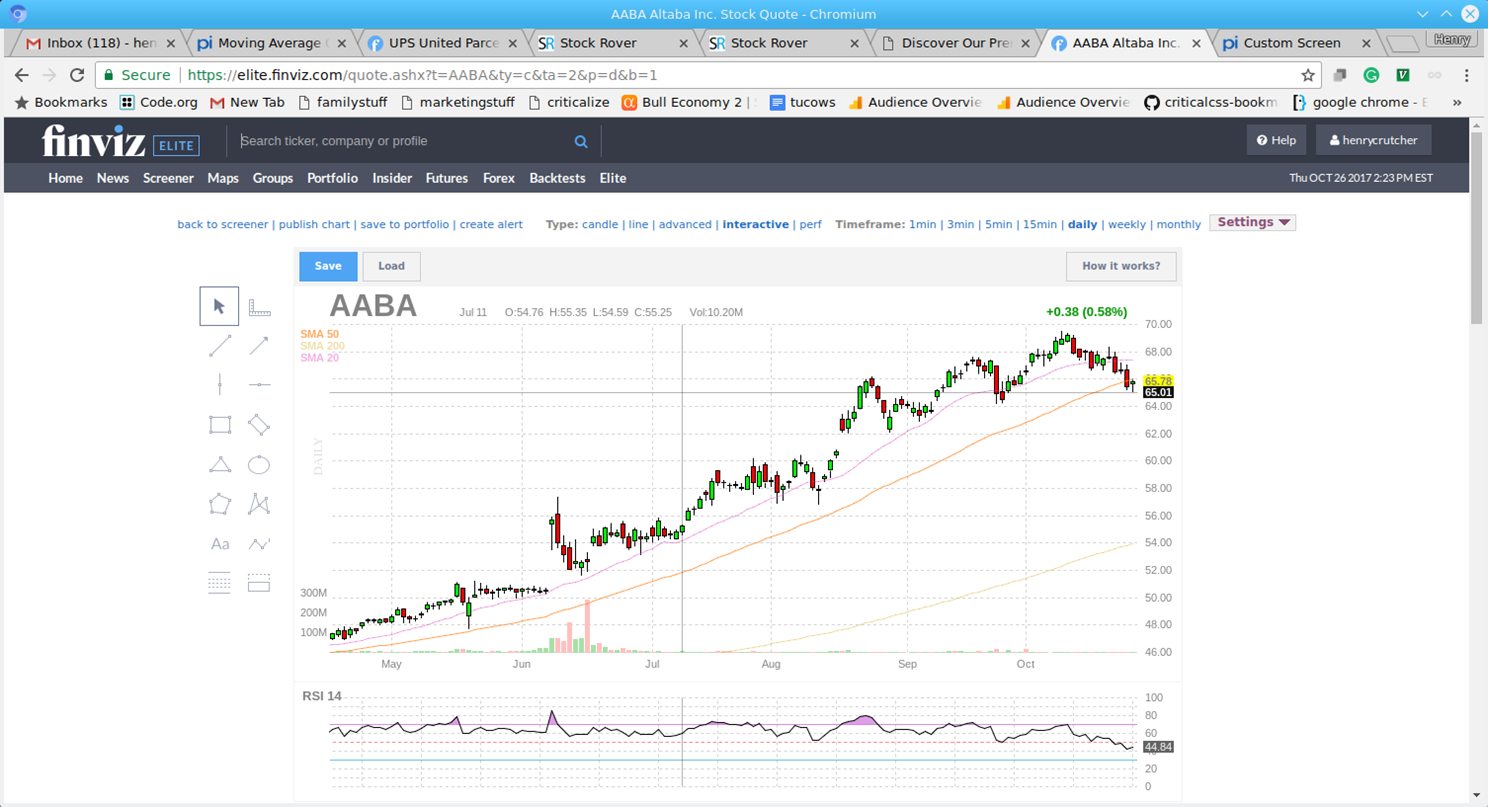Switch chart type to line
The height and width of the screenshot is (807, 1488).
pyautogui.click(x=638, y=224)
